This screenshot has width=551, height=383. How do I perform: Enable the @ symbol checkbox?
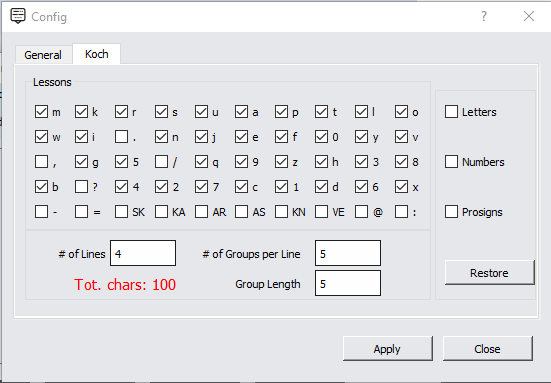361,212
